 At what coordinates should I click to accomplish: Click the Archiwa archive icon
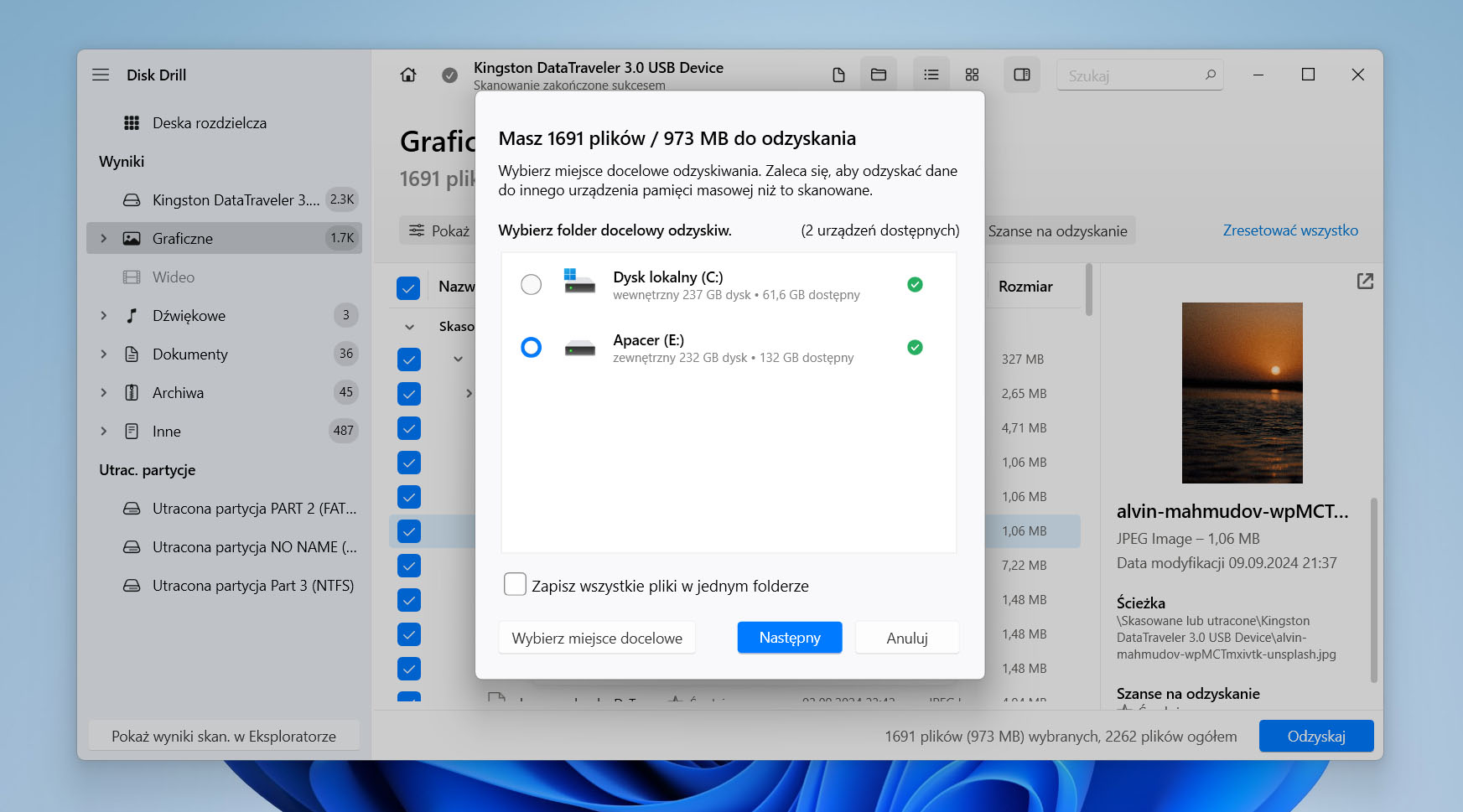(x=132, y=392)
